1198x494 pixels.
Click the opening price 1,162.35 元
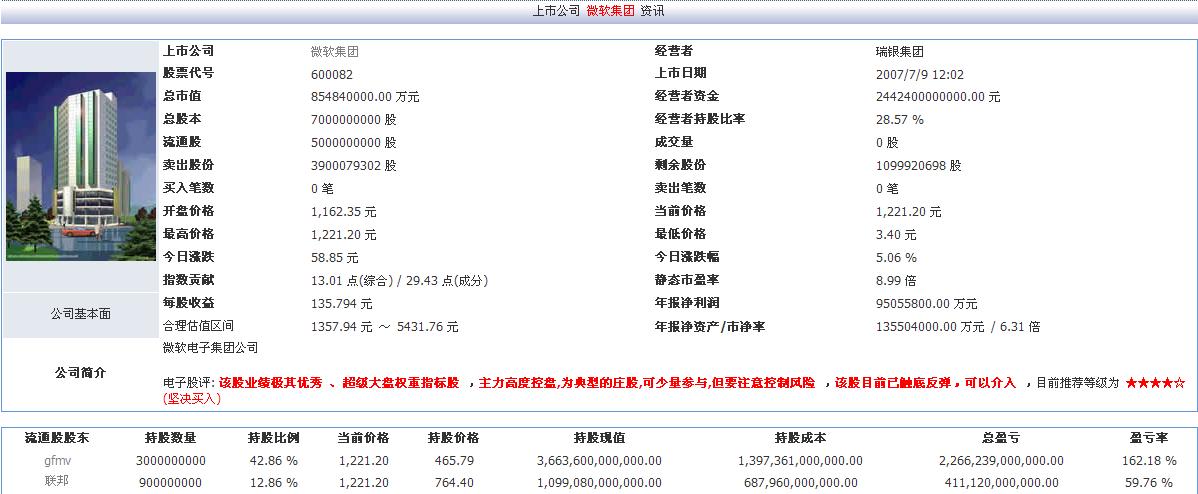coord(344,211)
